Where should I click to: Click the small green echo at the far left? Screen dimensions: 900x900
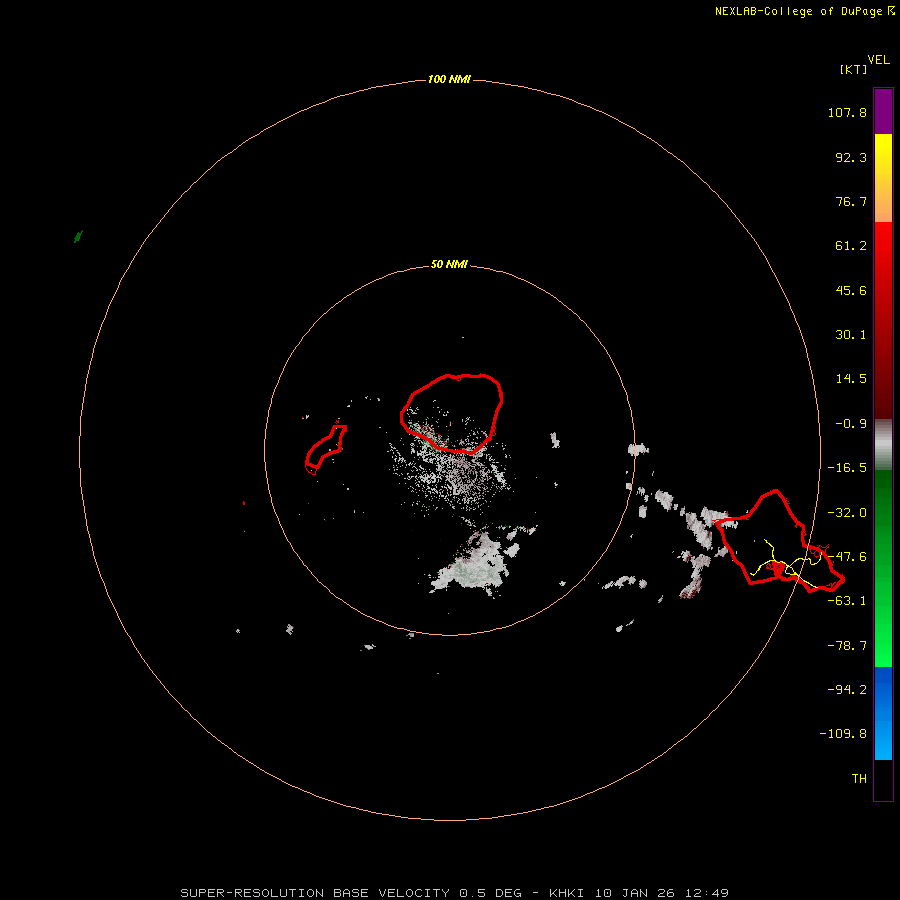point(79,236)
